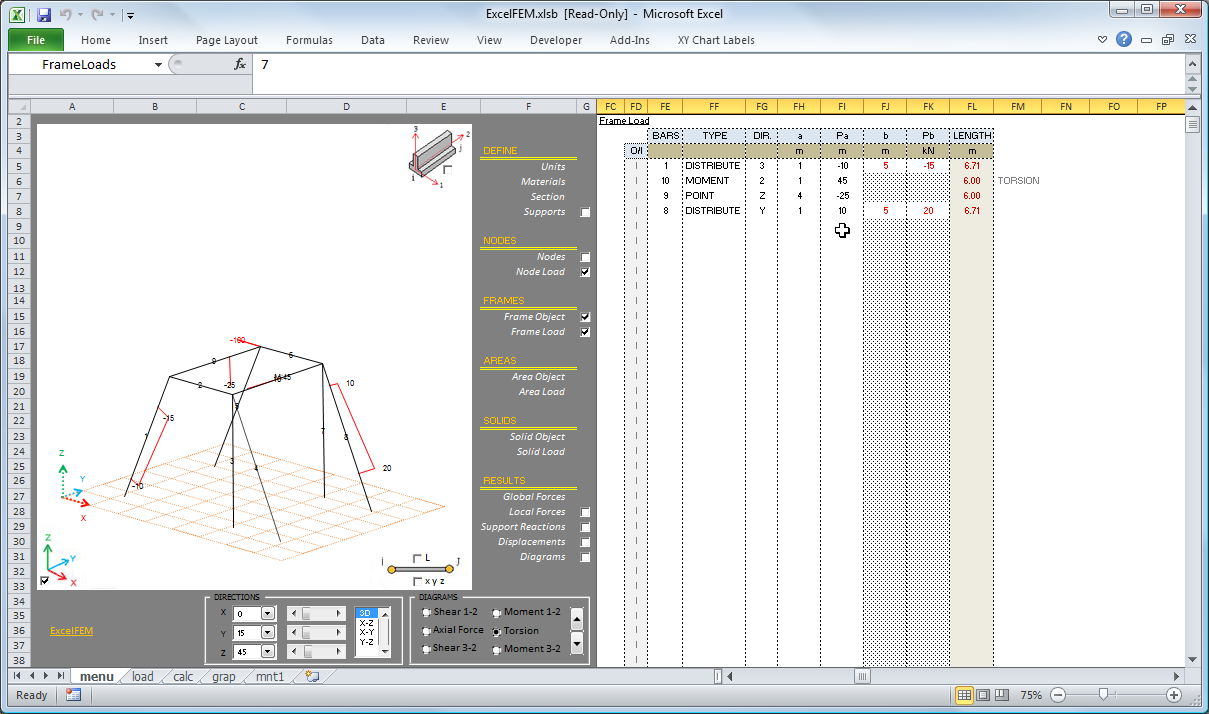Viewport: 1209px width, 714px height.
Task: Click the diagrams scale-up arrow button
Action: (x=576, y=619)
